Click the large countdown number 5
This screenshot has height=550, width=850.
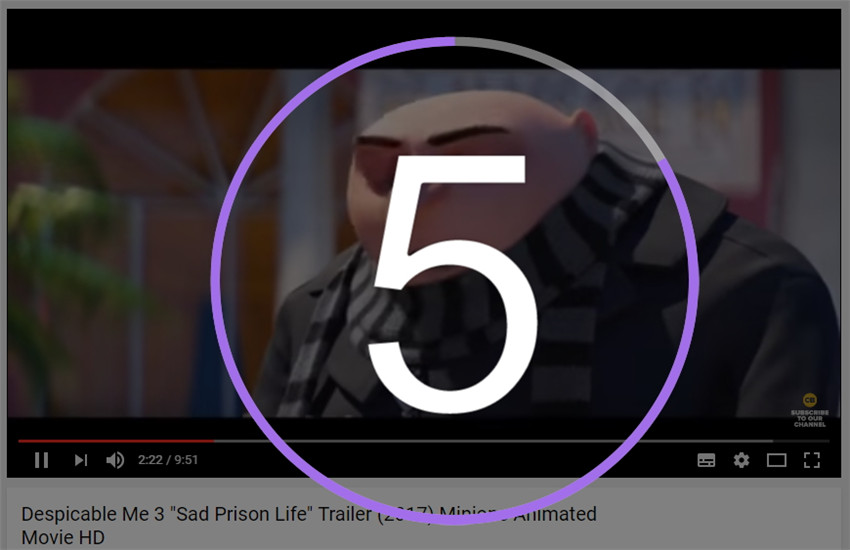[x=453, y=284]
